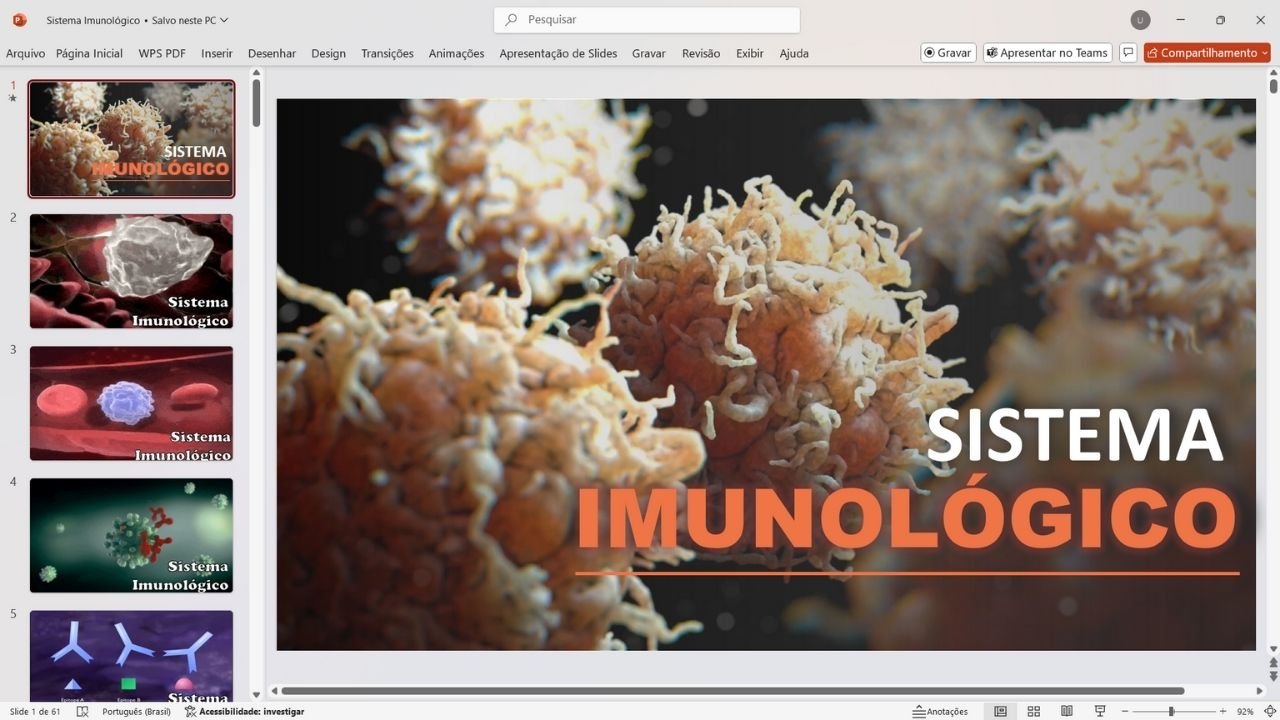Click Acessibilidade: investigar status item
This screenshot has width=1280, height=720.
click(x=245, y=711)
